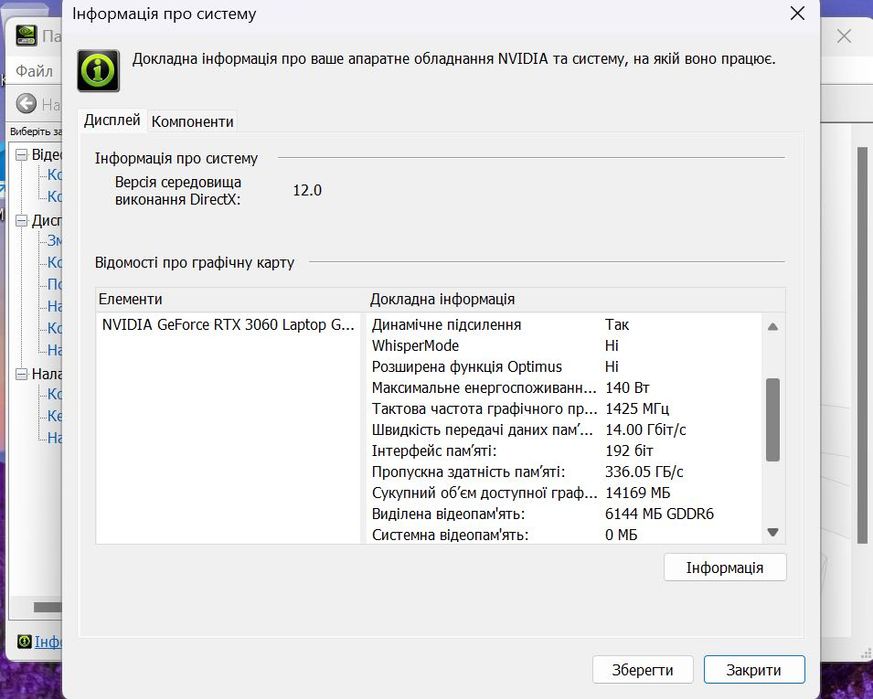873x699 pixels.
Task: Select the WhisperMode row
Action: 565,346
